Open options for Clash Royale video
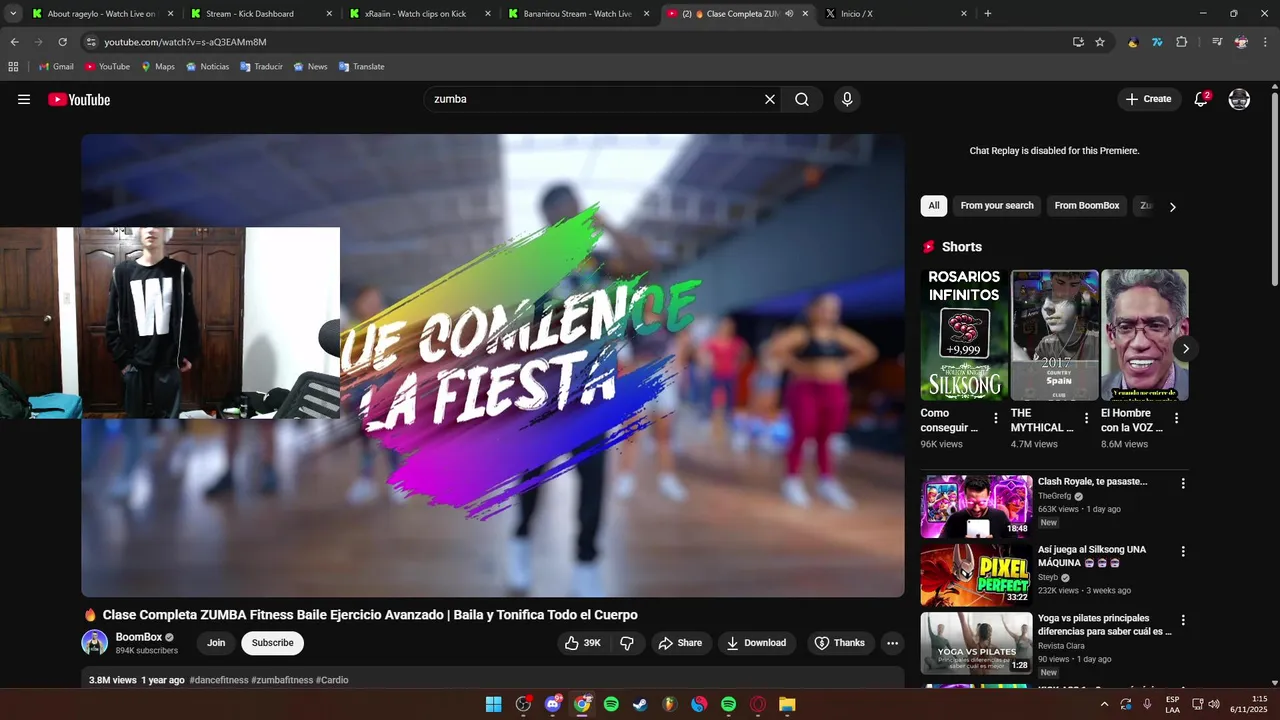Screen dimensions: 1280x720 (1183, 483)
